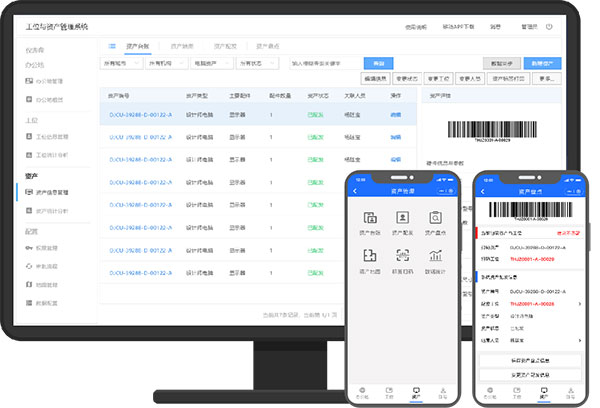Click the keyword search input field

coord(322,63)
